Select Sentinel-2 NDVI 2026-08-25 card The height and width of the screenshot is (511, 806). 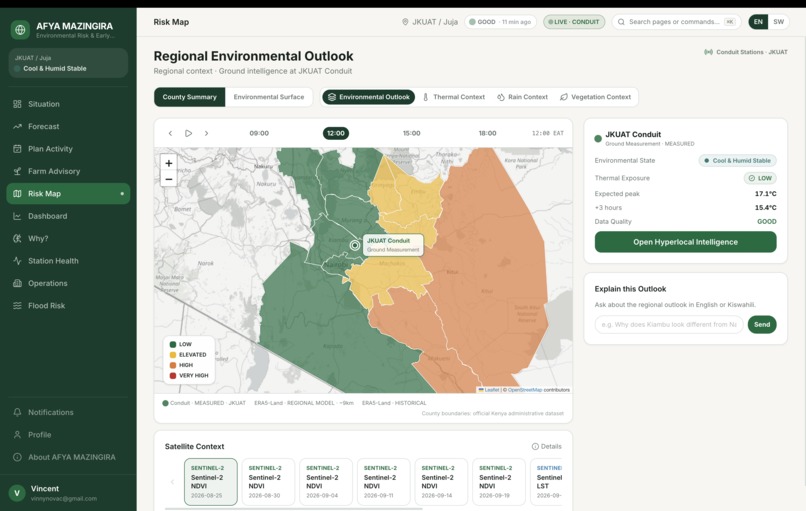pos(211,482)
